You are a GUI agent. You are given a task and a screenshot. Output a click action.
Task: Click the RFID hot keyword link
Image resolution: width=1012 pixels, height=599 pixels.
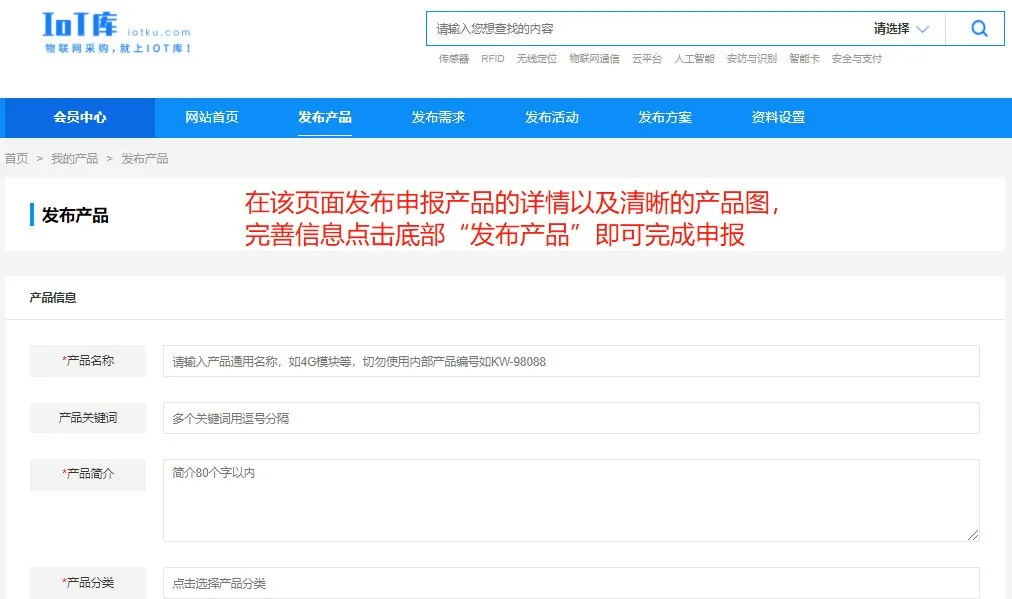pos(492,59)
